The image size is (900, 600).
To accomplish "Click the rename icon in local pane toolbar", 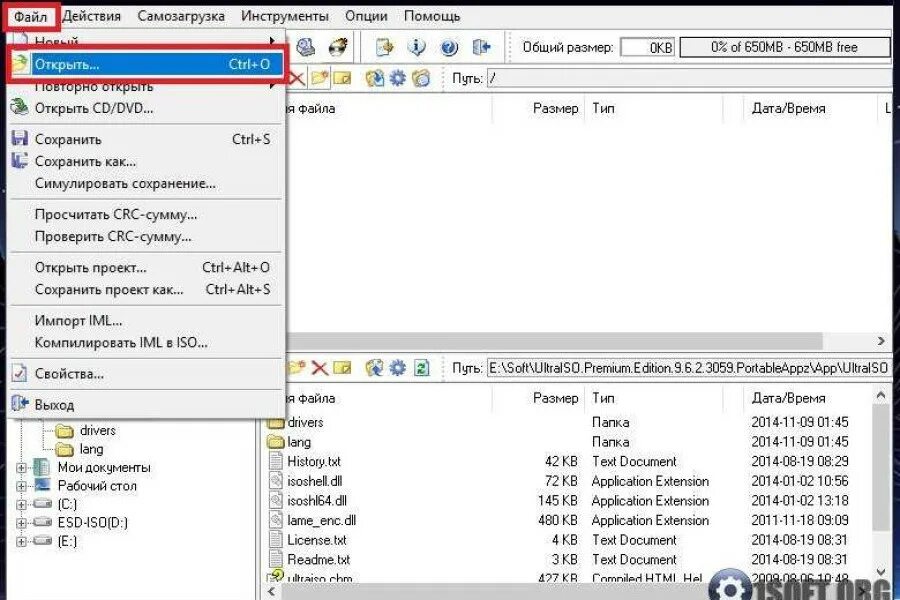I will coord(342,368).
